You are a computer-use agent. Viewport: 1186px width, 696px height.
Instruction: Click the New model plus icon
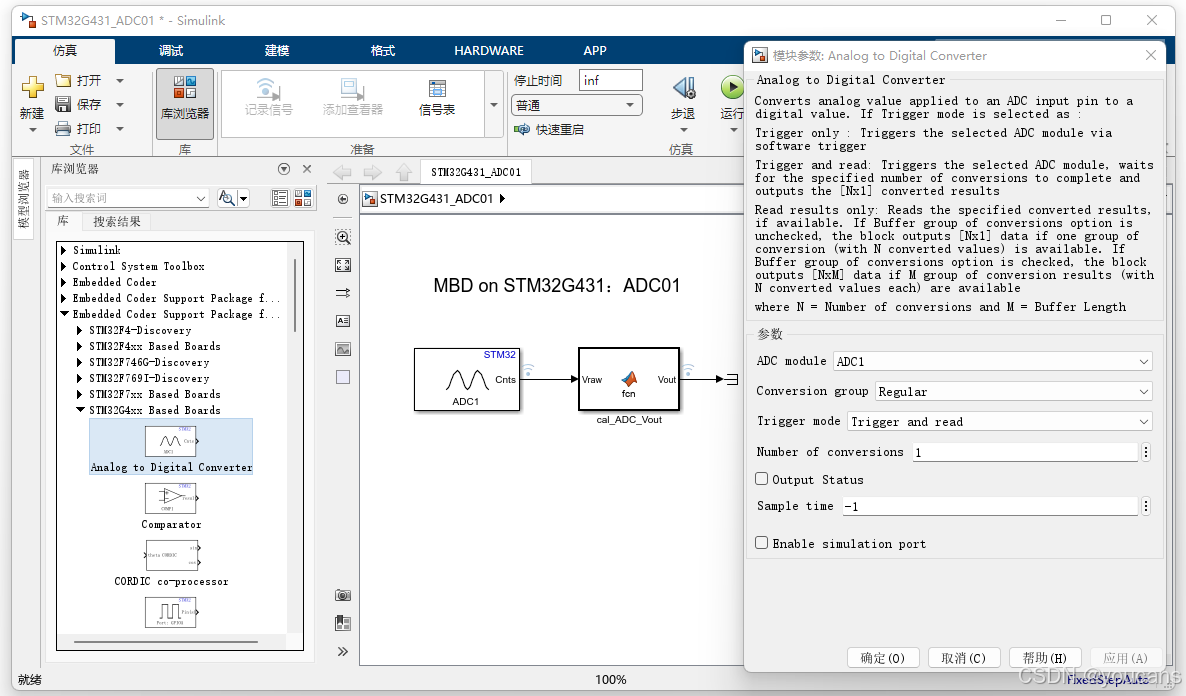[x=32, y=88]
